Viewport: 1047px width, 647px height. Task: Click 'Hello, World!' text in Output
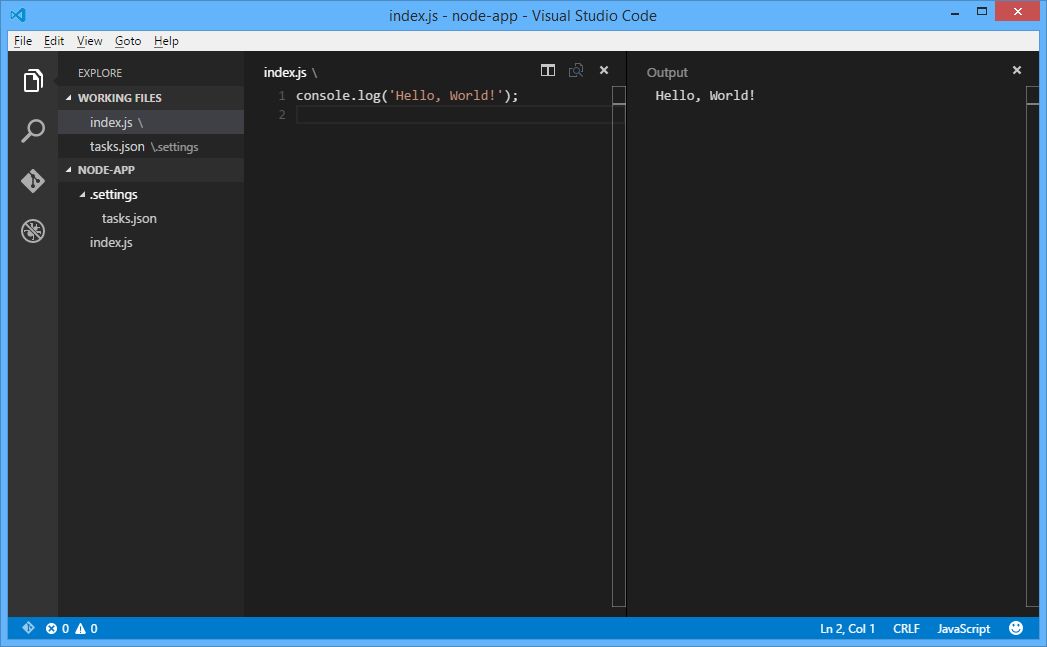[705, 95]
